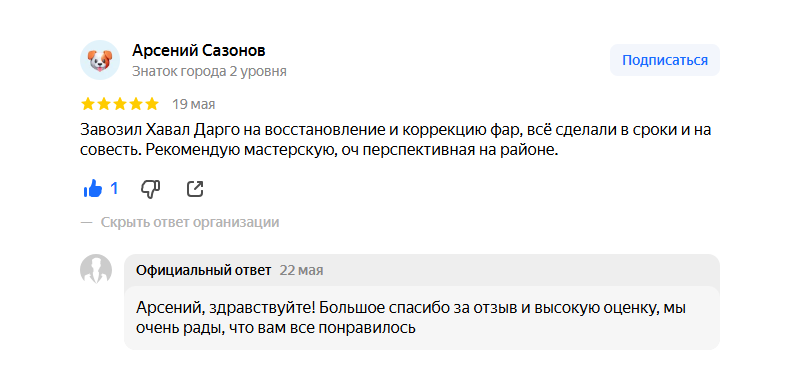Click the reply date 22 мая
This screenshot has height=381, width=785.
click(x=301, y=270)
